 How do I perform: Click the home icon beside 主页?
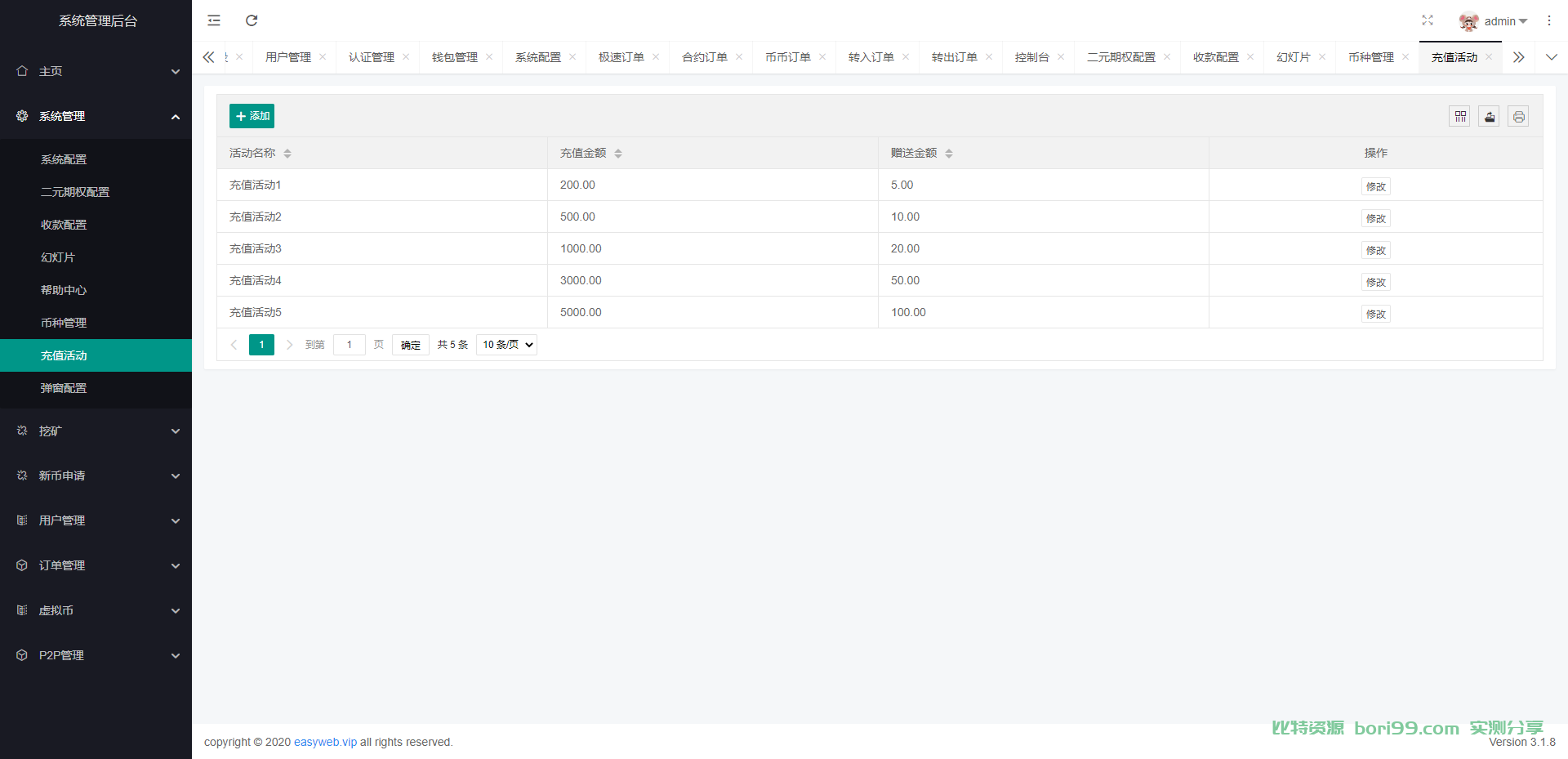click(22, 71)
